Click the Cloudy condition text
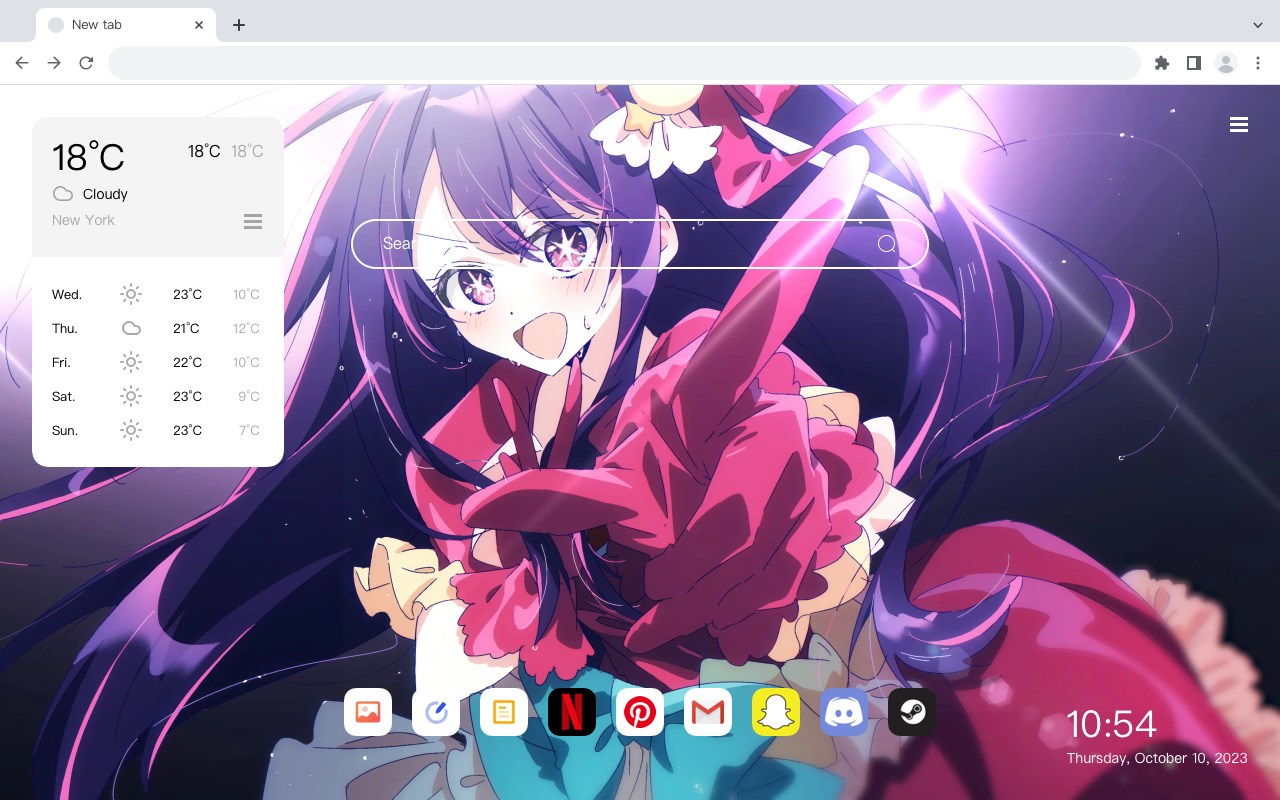 [x=105, y=194]
